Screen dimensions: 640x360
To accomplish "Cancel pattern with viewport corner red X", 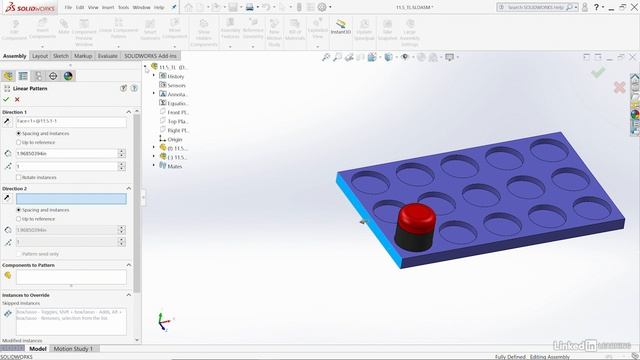I will click(x=619, y=87).
